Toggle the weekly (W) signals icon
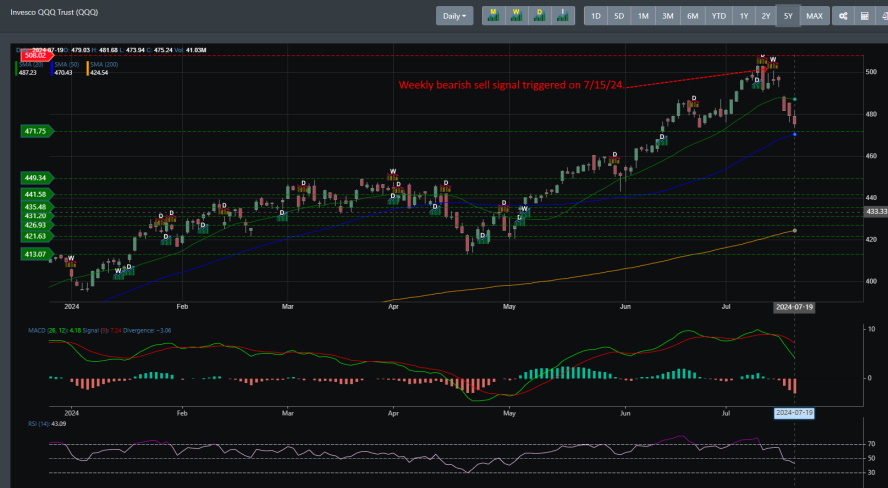The height and width of the screenshot is (488, 888). [516, 16]
